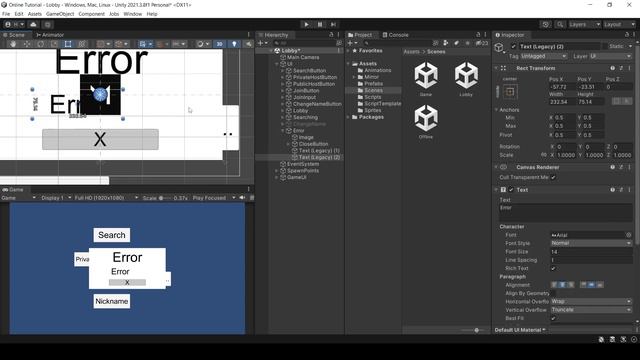Select the Hand tool in Scene toolbar
This screenshot has height=360, width=640.
tap(13, 44)
